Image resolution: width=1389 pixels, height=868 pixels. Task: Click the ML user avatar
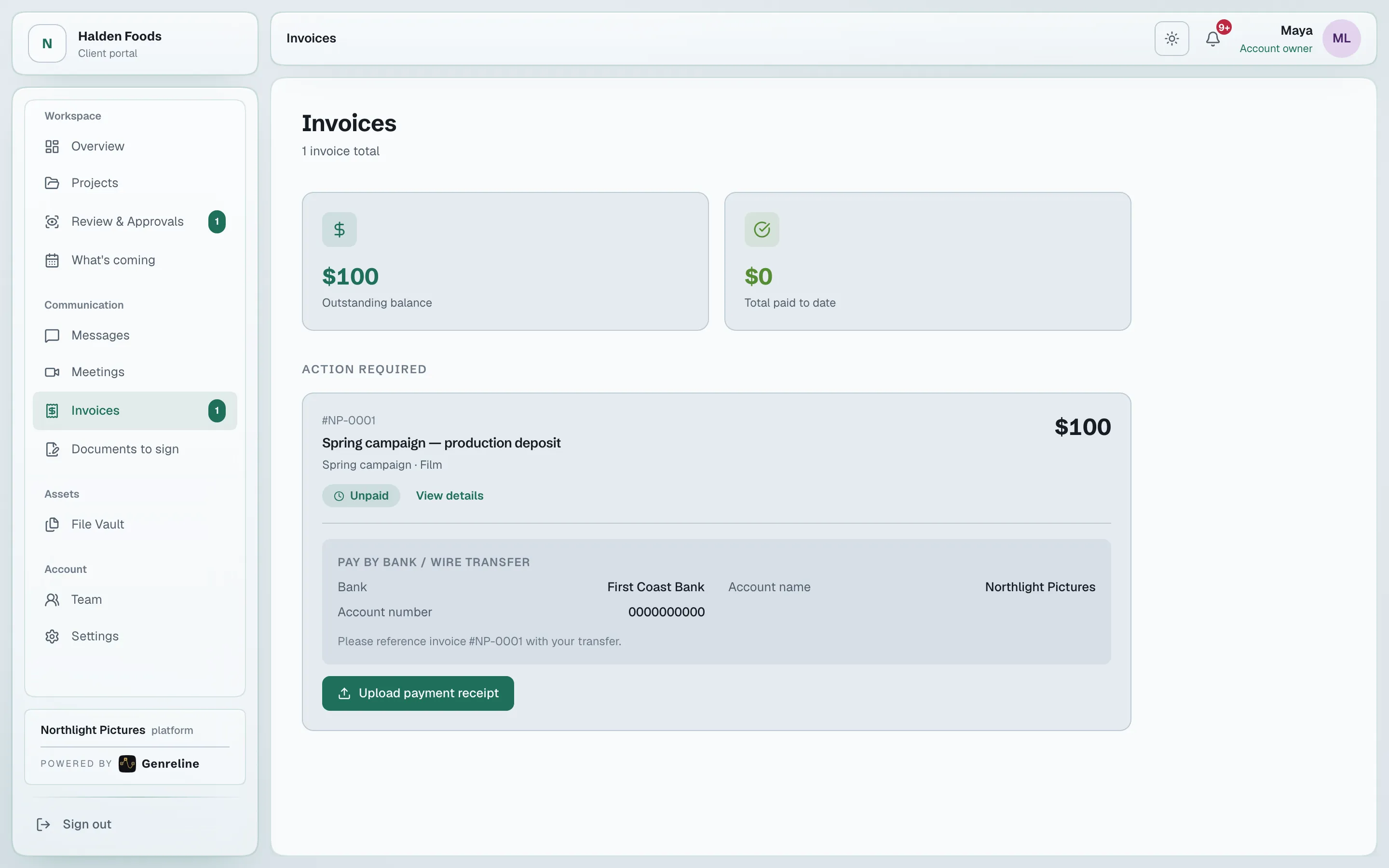(x=1341, y=39)
